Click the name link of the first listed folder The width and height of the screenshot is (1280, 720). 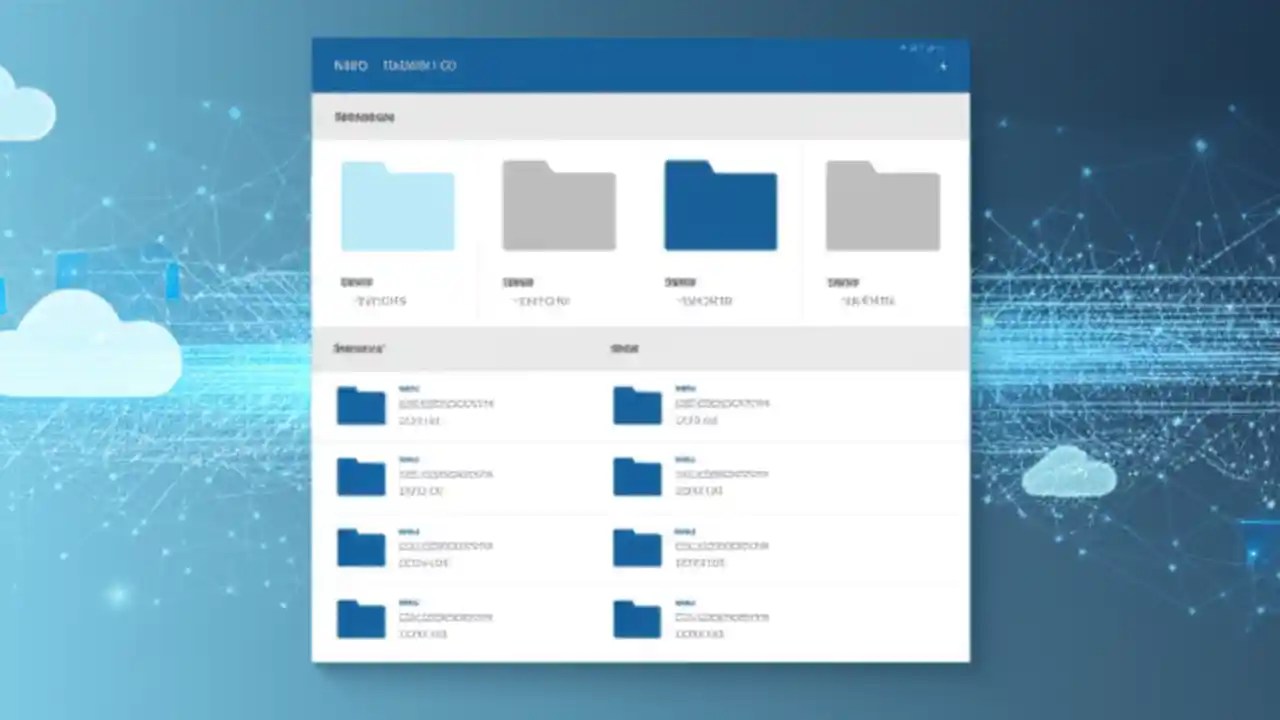click(409, 389)
